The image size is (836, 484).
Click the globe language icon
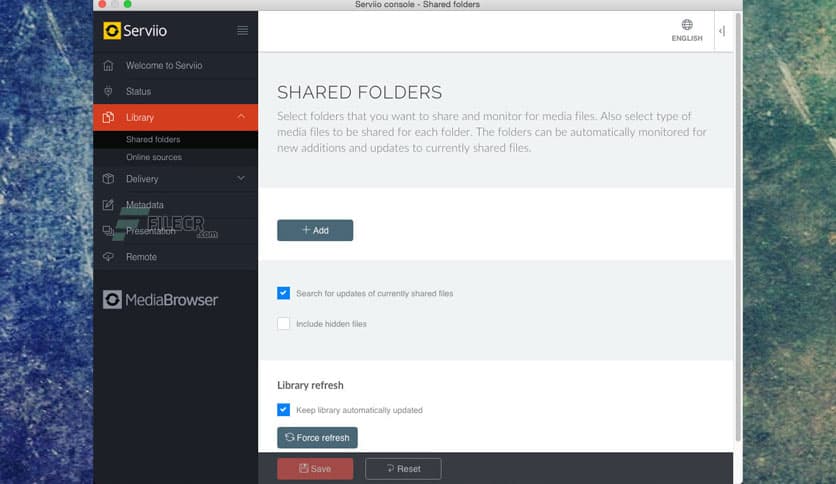pos(687,25)
